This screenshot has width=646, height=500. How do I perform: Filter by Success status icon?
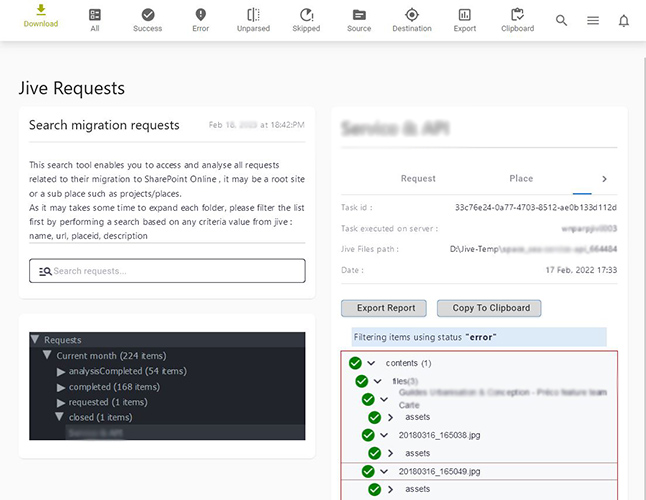[x=147, y=15]
